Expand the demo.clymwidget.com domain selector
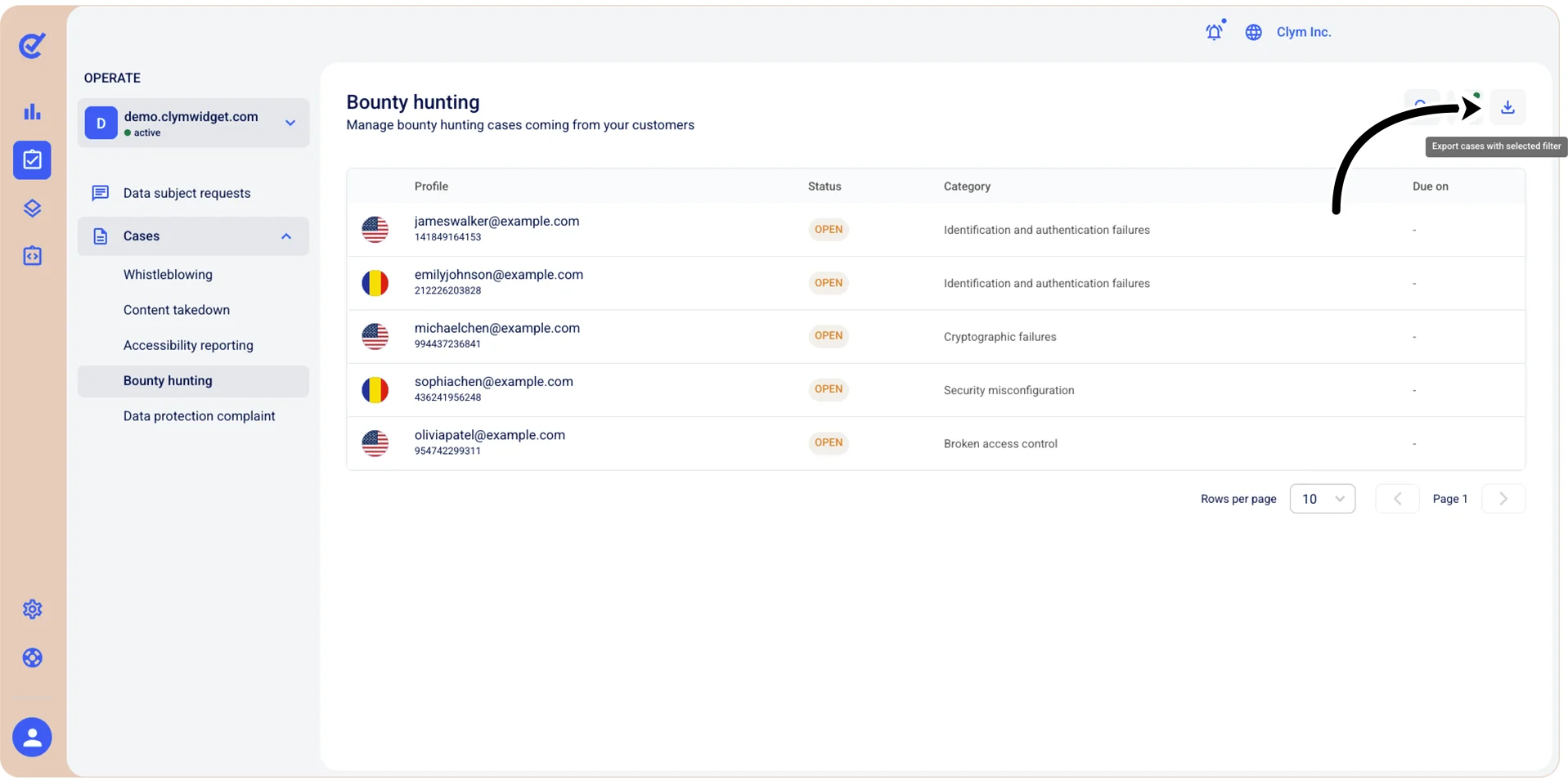1568x781 pixels. pyautogui.click(x=193, y=123)
